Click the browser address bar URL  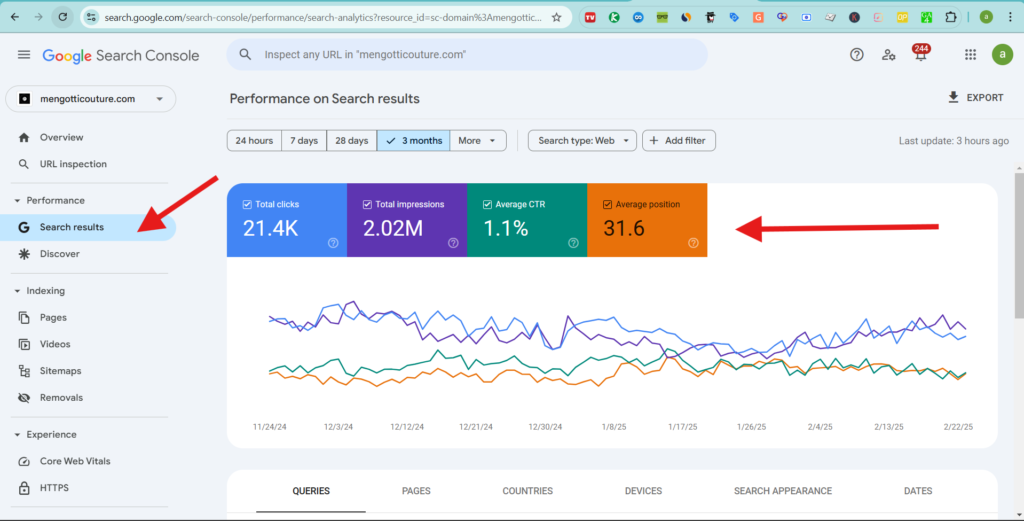tap(323, 18)
